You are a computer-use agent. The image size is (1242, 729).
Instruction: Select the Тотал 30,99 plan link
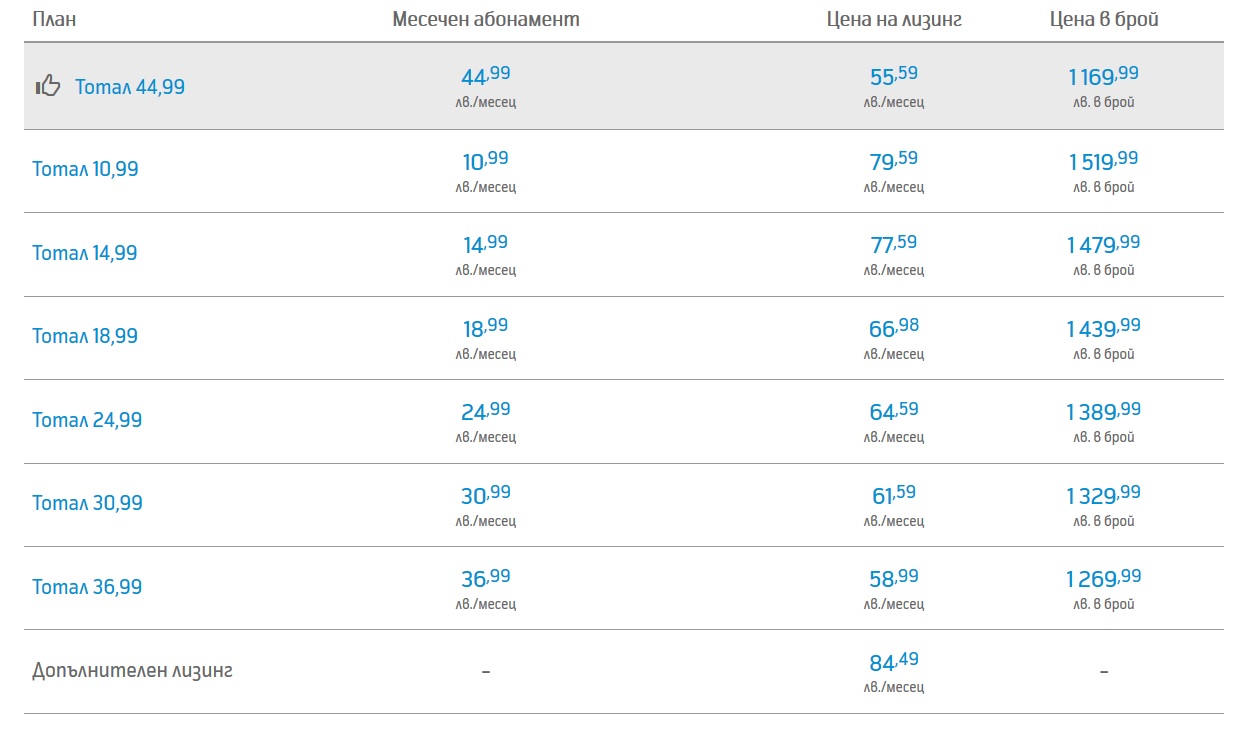(x=87, y=503)
